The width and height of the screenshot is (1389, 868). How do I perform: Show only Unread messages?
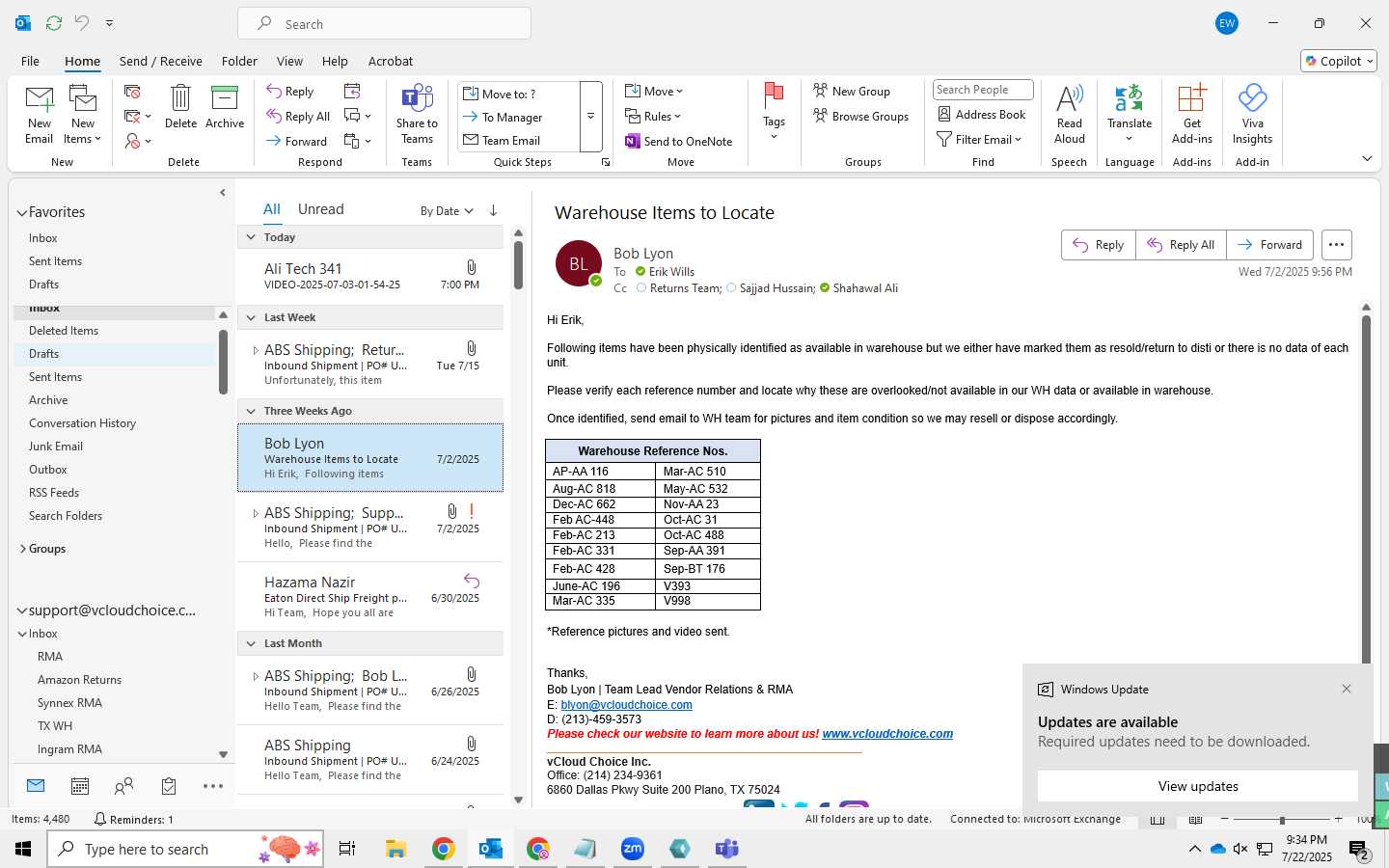tap(321, 209)
